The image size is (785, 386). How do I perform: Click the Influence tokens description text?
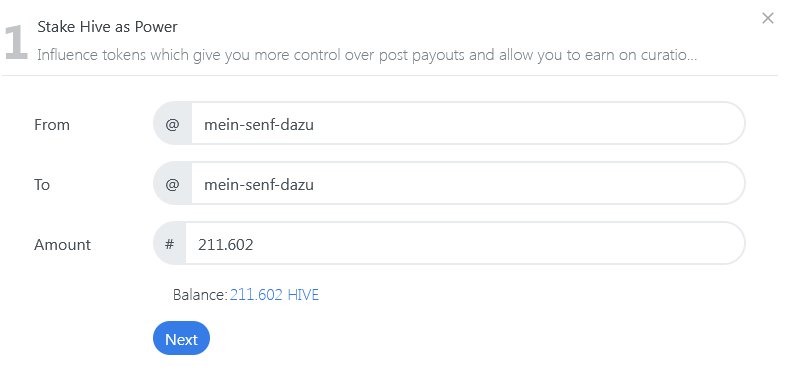click(x=367, y=55)
